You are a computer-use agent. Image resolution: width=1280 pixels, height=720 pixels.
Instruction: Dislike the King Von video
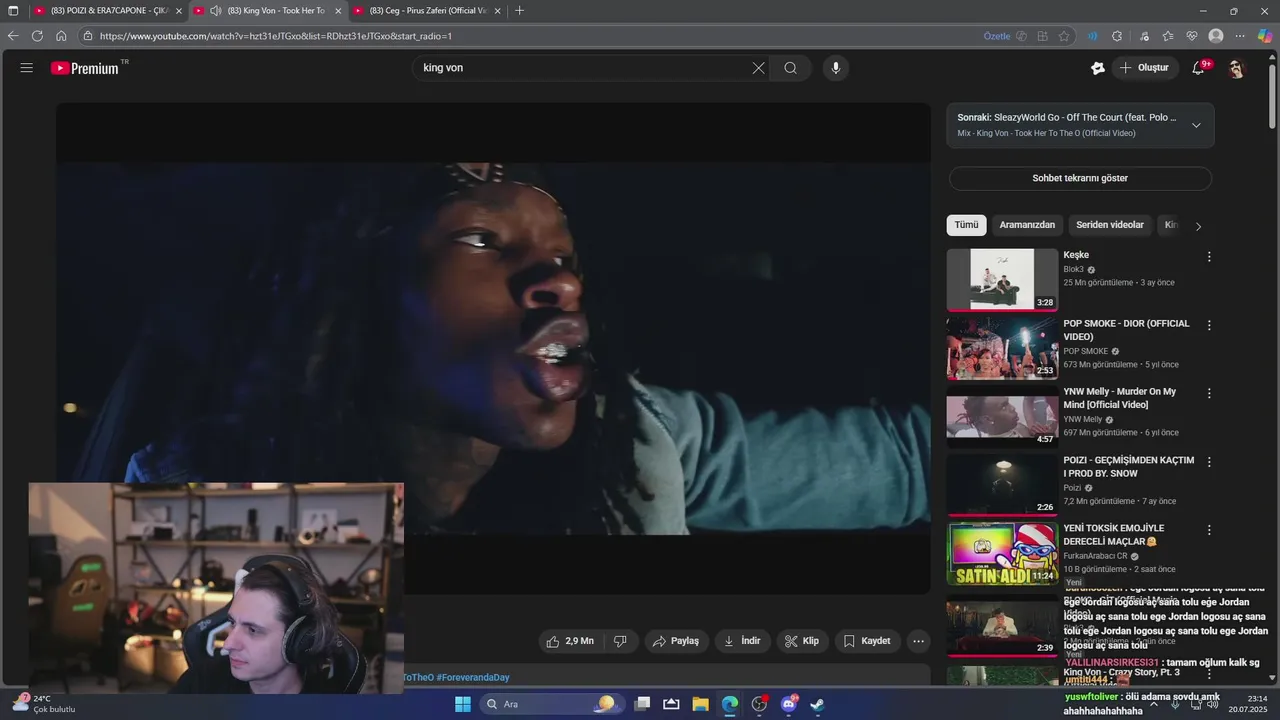620,641
